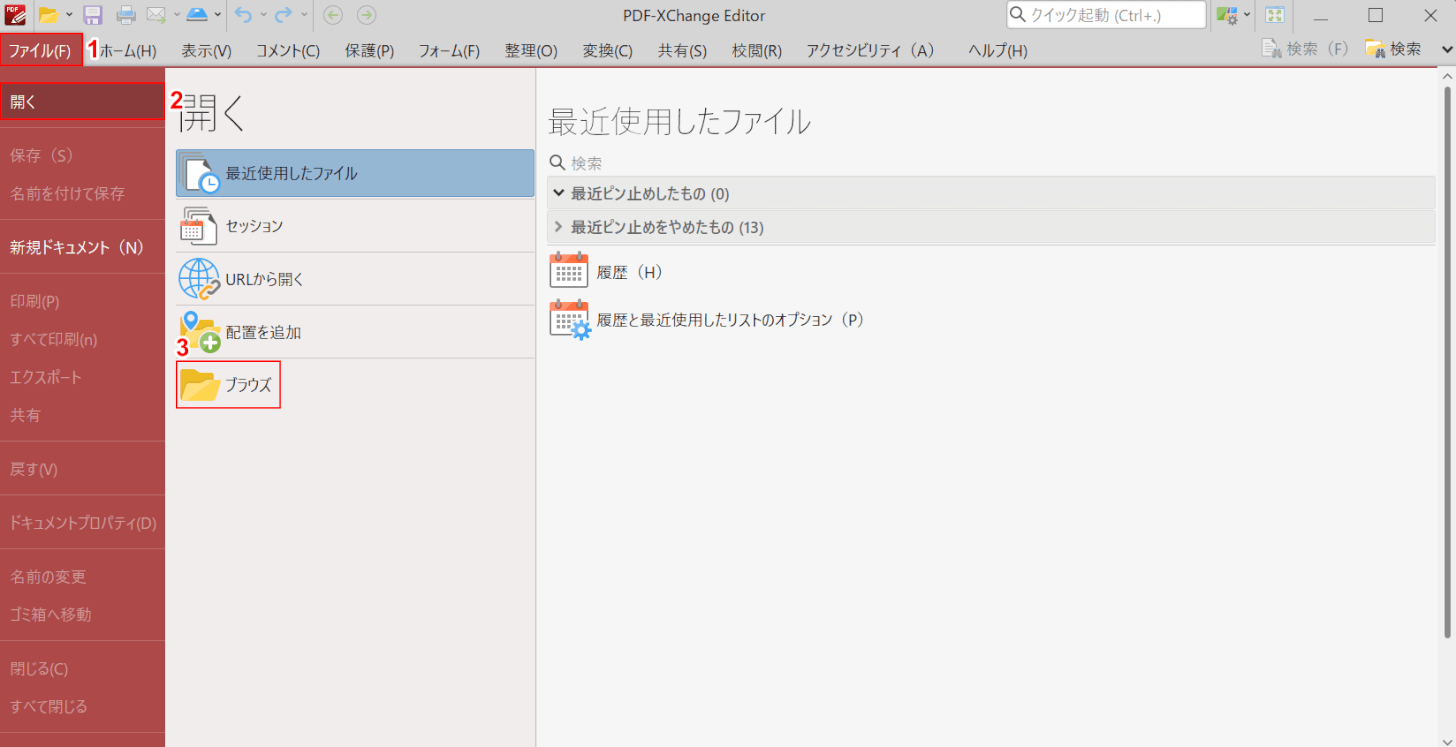Viewport: 1456px width, 747px height.
Task: Click the open folder icon in quick toolbar
Action: coord(48,15)
